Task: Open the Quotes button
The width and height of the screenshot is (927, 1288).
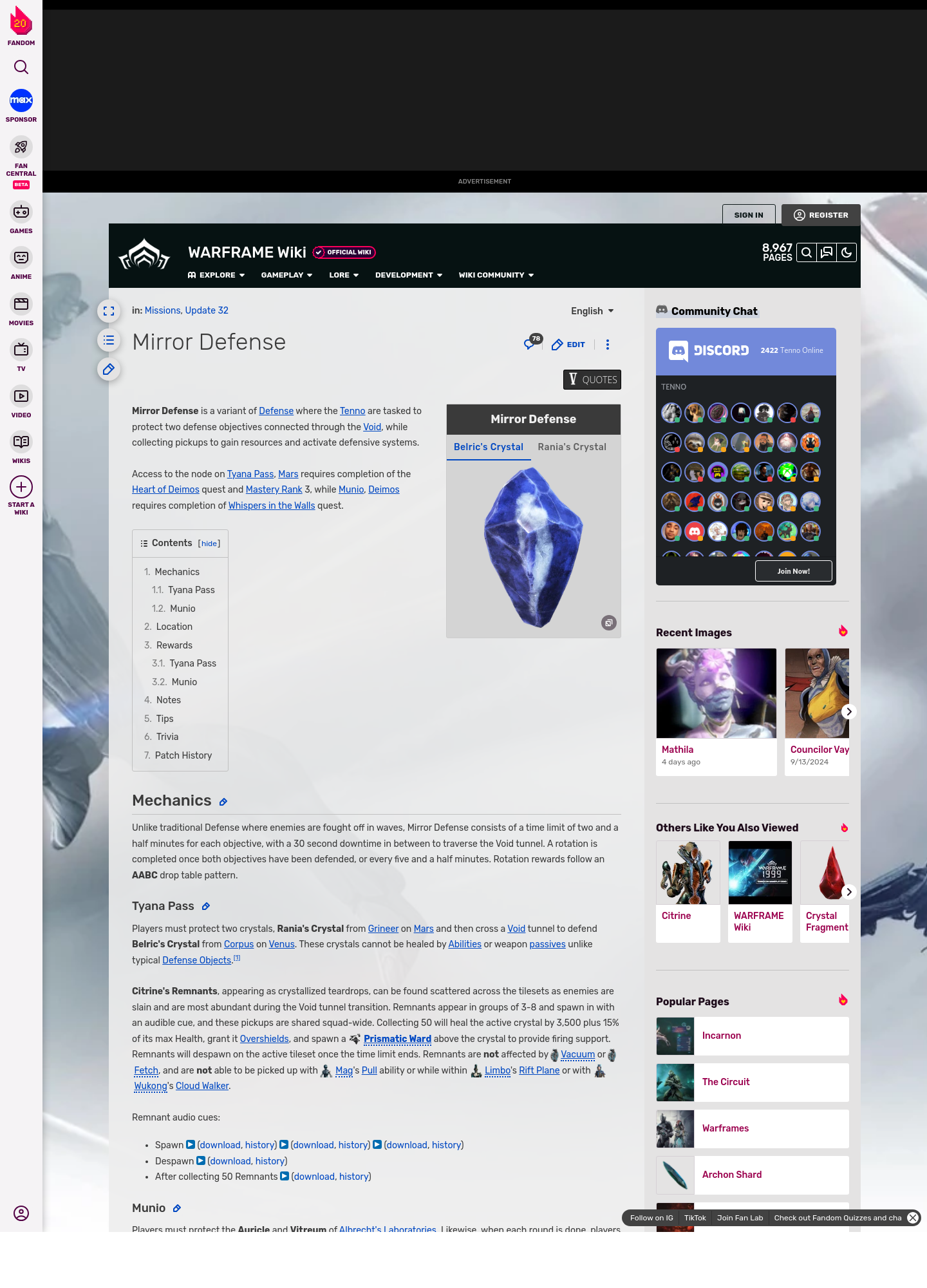Action: [x=592, y=380]
